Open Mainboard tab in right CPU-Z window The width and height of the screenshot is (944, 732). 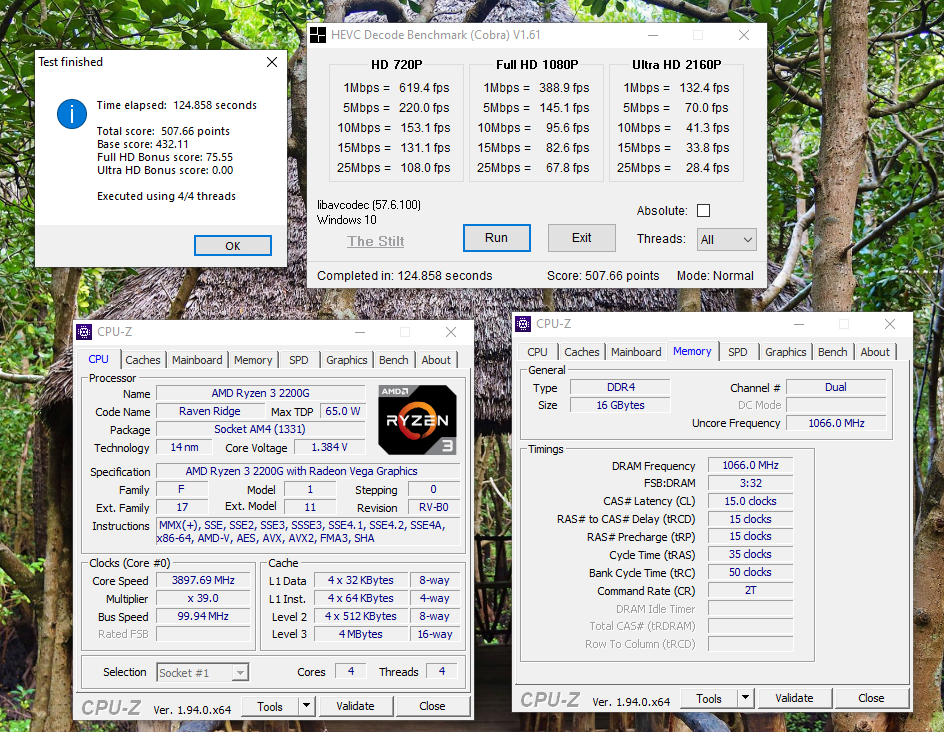tap(636, 352)
